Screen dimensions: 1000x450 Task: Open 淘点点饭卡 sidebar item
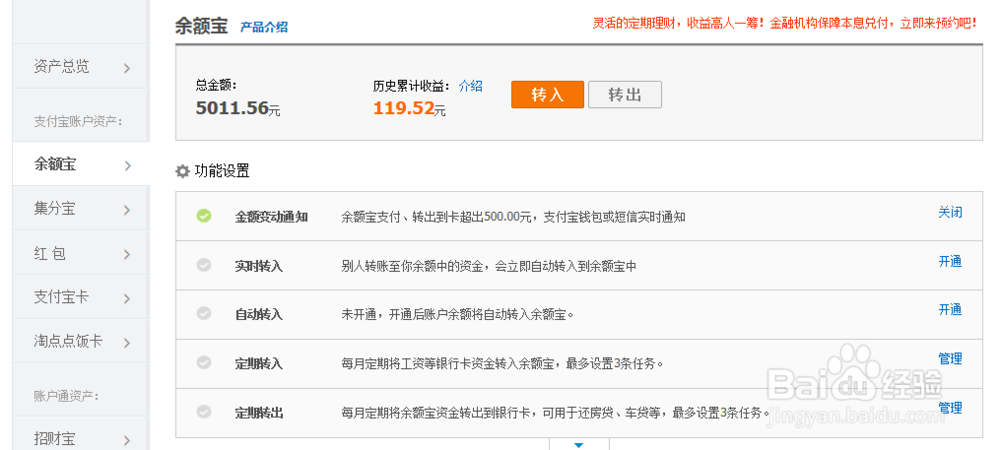pyautogui.click(x=68, y=341)
